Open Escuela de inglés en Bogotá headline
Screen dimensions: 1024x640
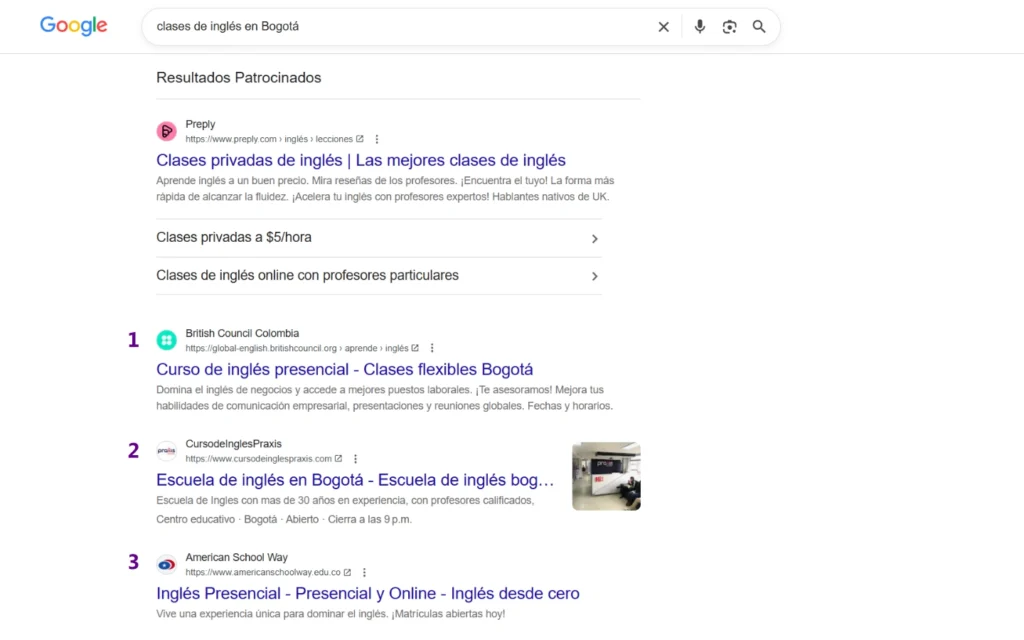[x=355, y=479]
